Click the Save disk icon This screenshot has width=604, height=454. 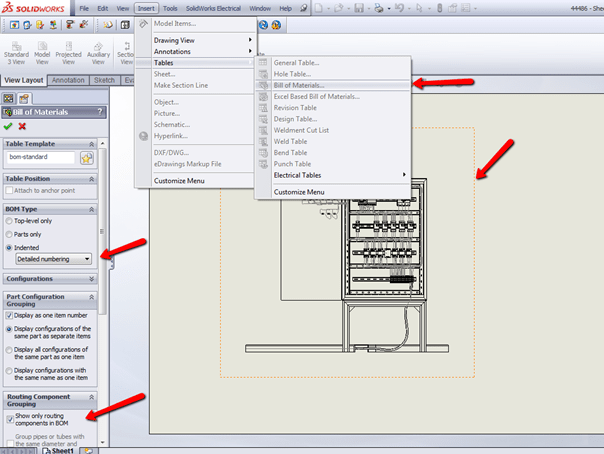tap(359, 8)
